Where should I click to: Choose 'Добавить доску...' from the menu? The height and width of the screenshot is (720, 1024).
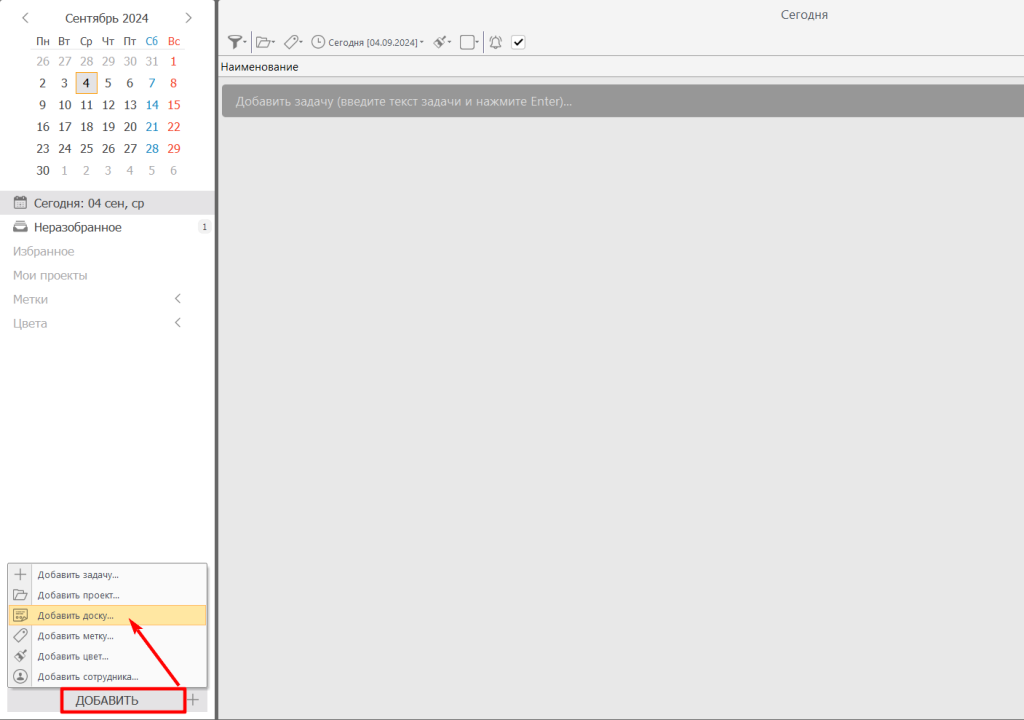tap(108, 615)
